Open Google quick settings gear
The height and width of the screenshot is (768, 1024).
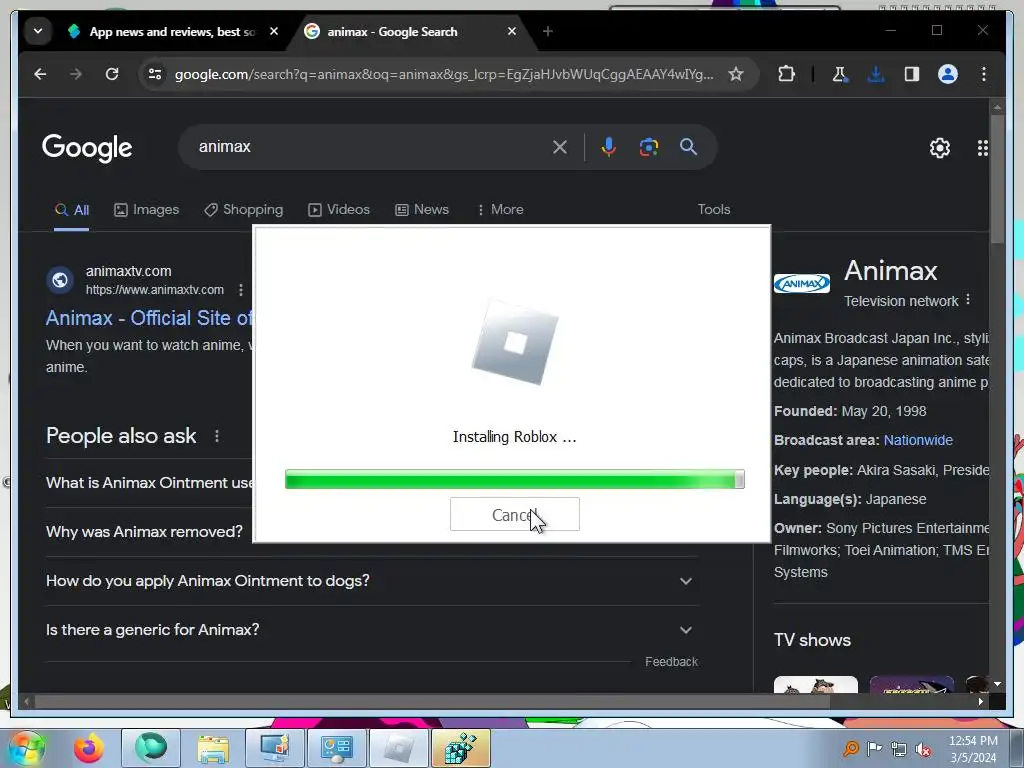940,148
